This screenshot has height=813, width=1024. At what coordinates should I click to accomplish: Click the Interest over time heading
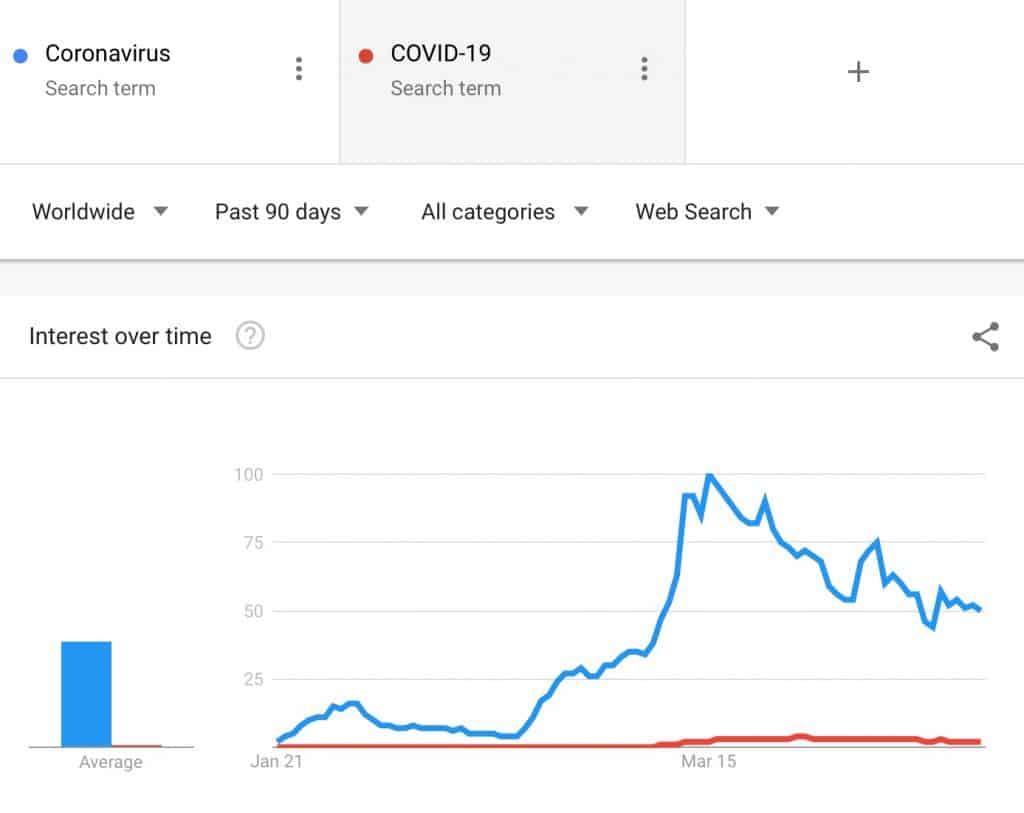(120, 336)
